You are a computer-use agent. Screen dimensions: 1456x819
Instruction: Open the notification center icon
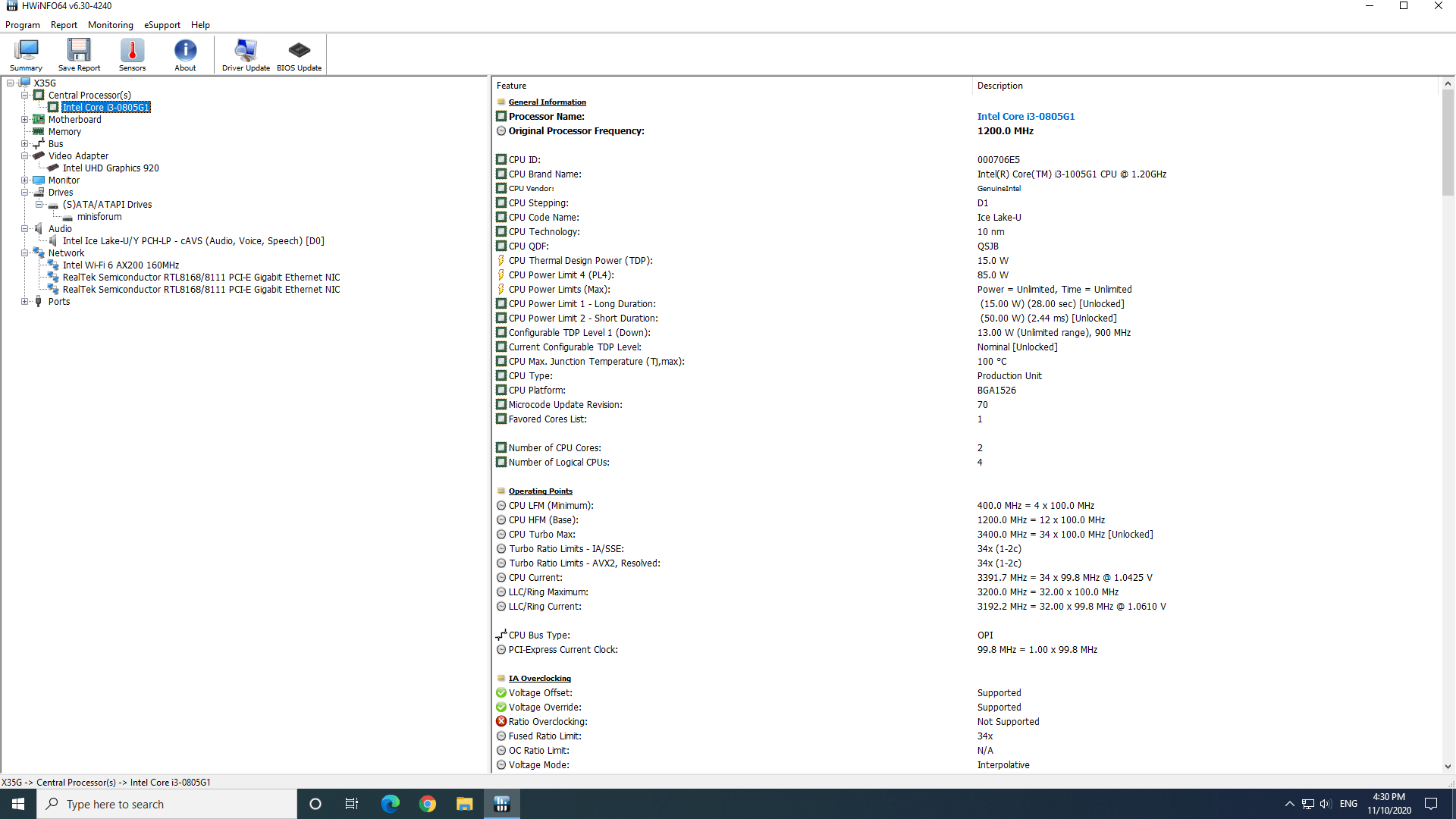coord(1431,804)
